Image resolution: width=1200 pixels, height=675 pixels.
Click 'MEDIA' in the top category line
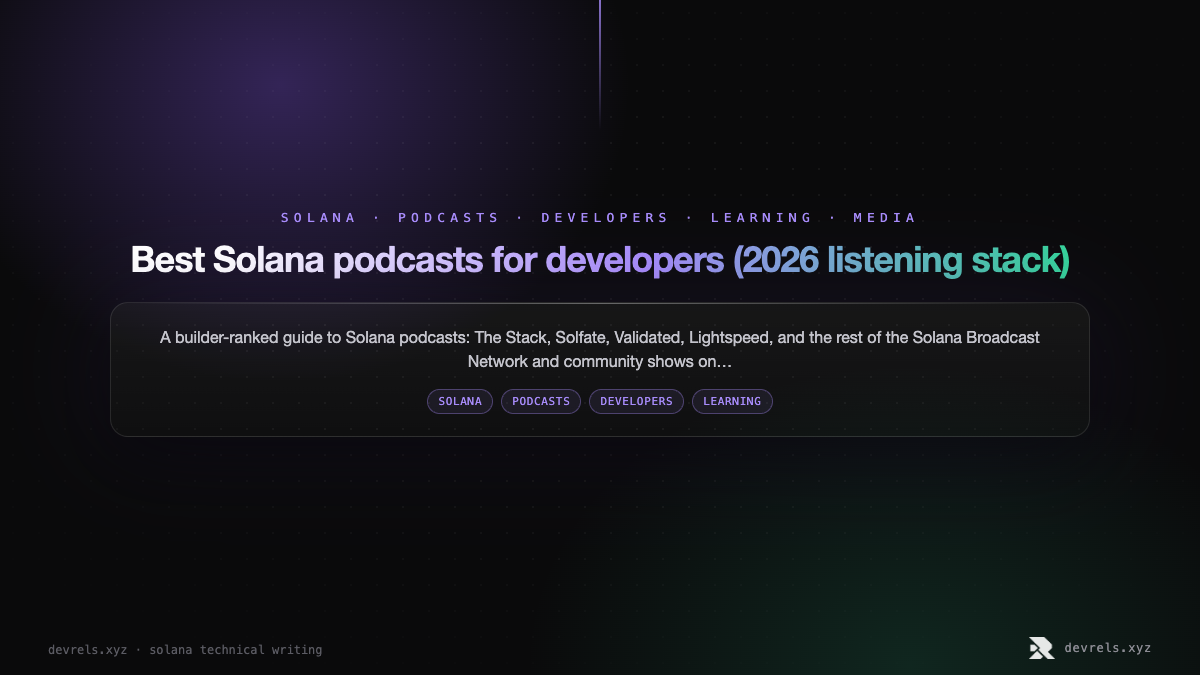pos(885,217)
